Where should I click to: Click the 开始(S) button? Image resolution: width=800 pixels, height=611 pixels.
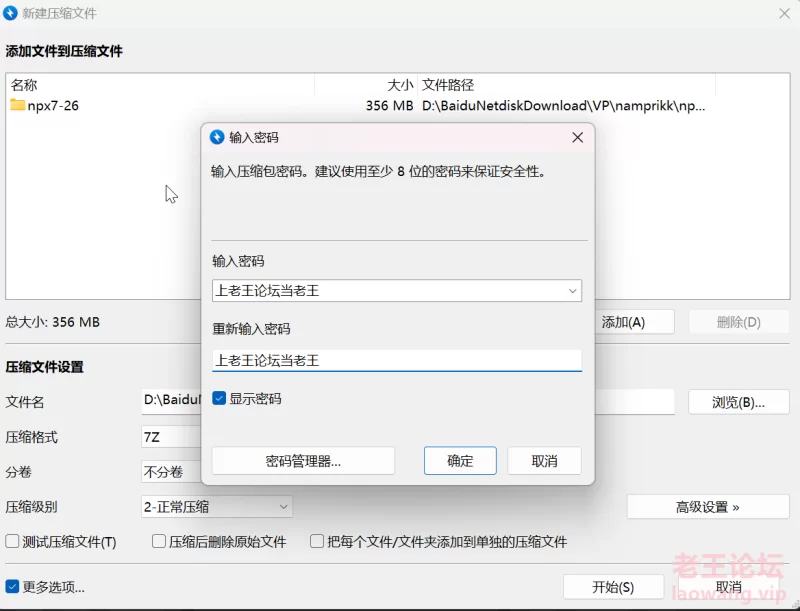tap(613, 587)
